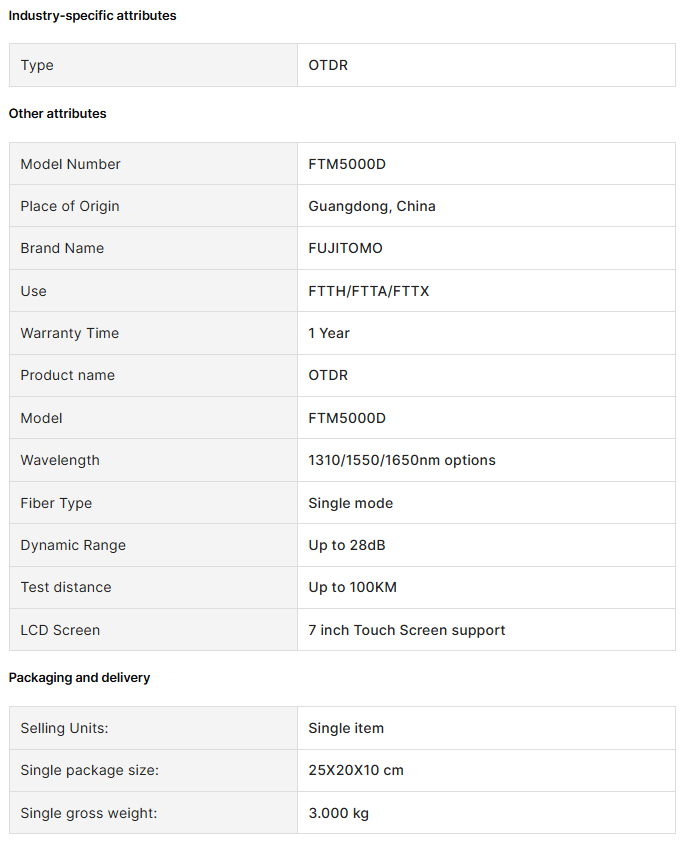
Task: Select the Model Number value FTM5000D
Action: point(347,164)
